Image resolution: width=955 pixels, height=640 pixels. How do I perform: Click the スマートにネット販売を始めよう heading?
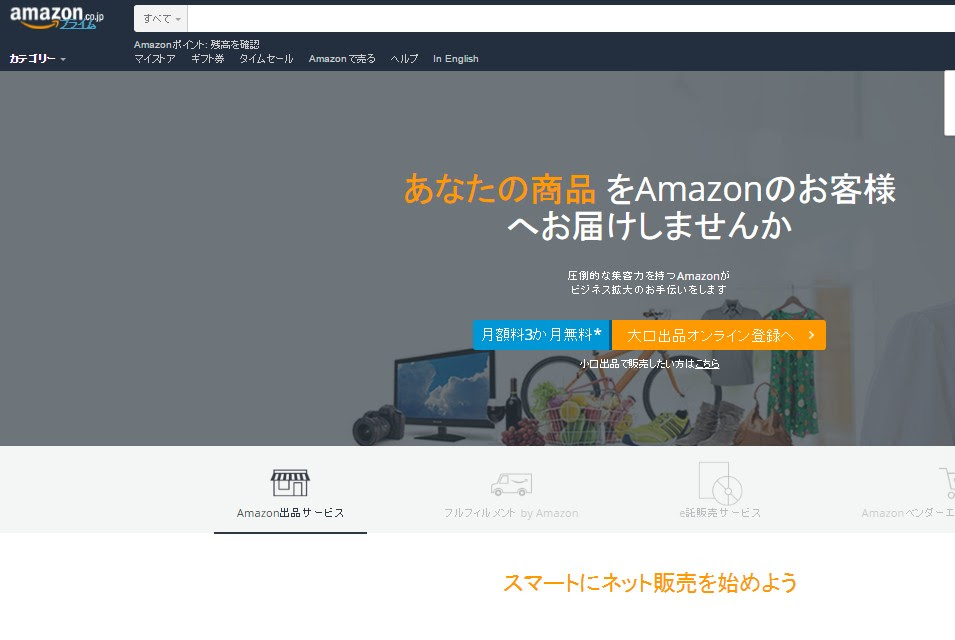click(x=650, y=583)
